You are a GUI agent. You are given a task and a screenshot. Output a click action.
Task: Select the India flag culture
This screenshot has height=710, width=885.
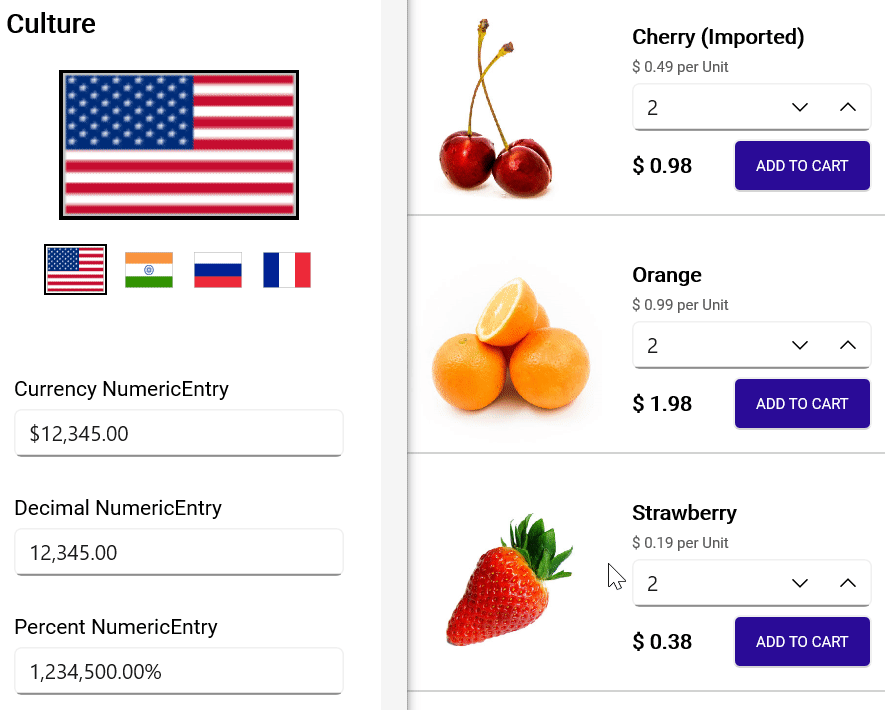(149, 270)
